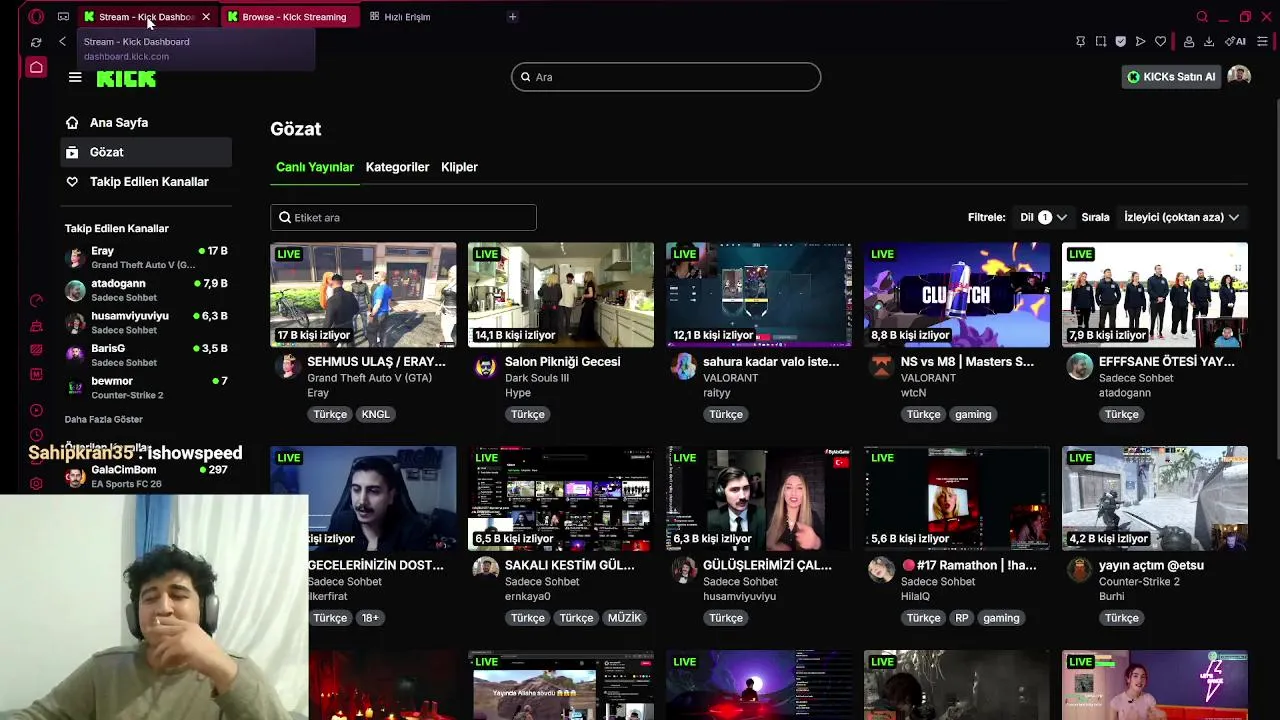This screenshot has height=720, width=1280.
Task: Open the history clock icon in sidebar
Action: tap(36, 435)
